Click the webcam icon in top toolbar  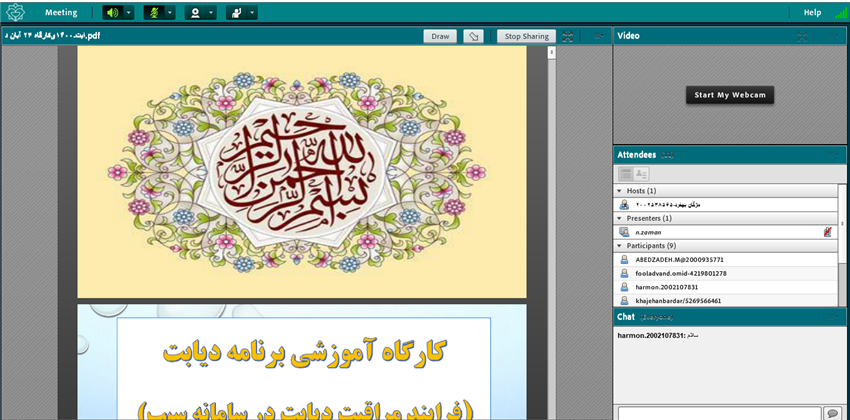pos(194,13)
